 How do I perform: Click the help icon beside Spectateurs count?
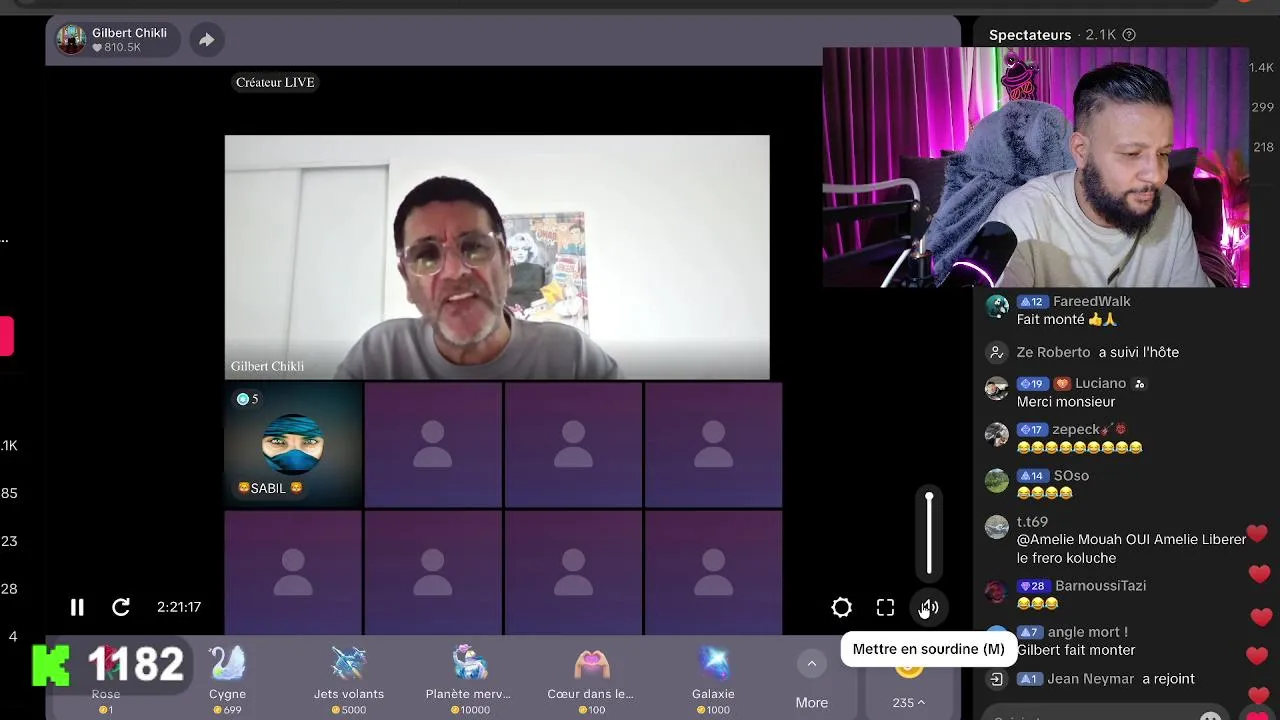click(1129, 35)
